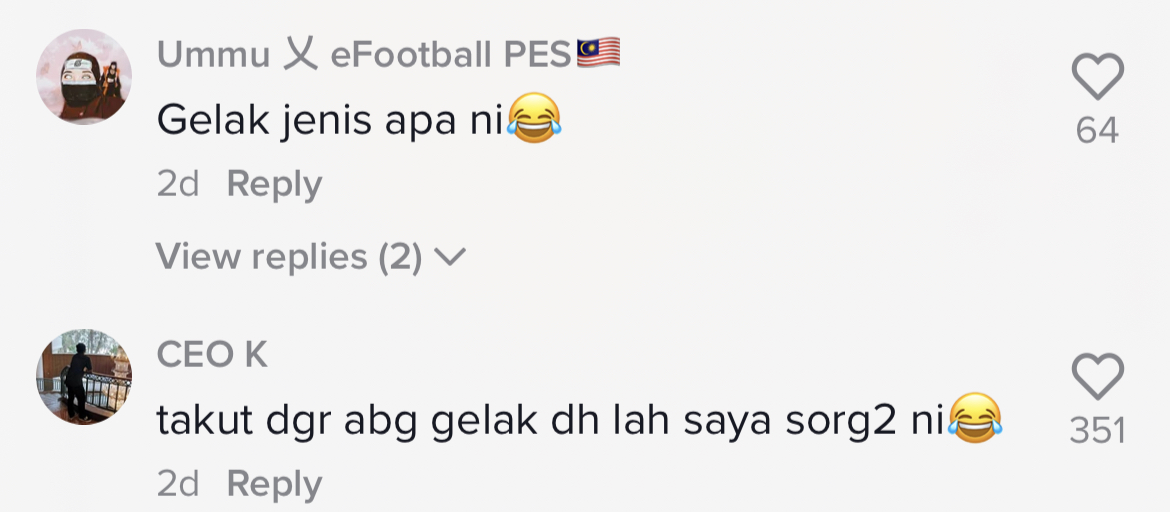Image resolution: width=1170 pixels, height=512 pixels.
Task: Open the 'Ummu 乂 eFootball PES' username link
Action: tap(364, 55)
